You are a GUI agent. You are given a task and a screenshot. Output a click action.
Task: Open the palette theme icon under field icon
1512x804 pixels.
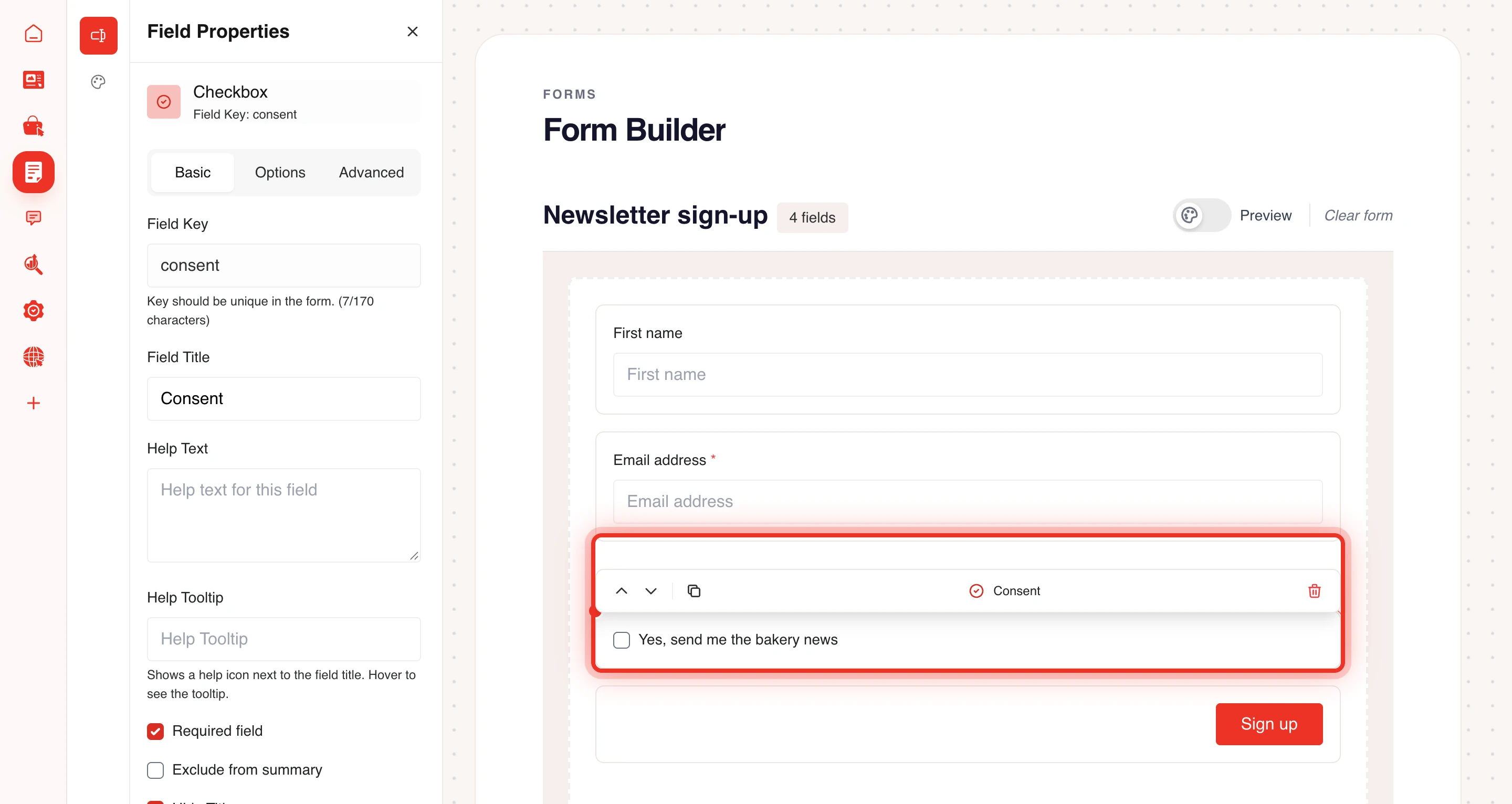point(98,81)
